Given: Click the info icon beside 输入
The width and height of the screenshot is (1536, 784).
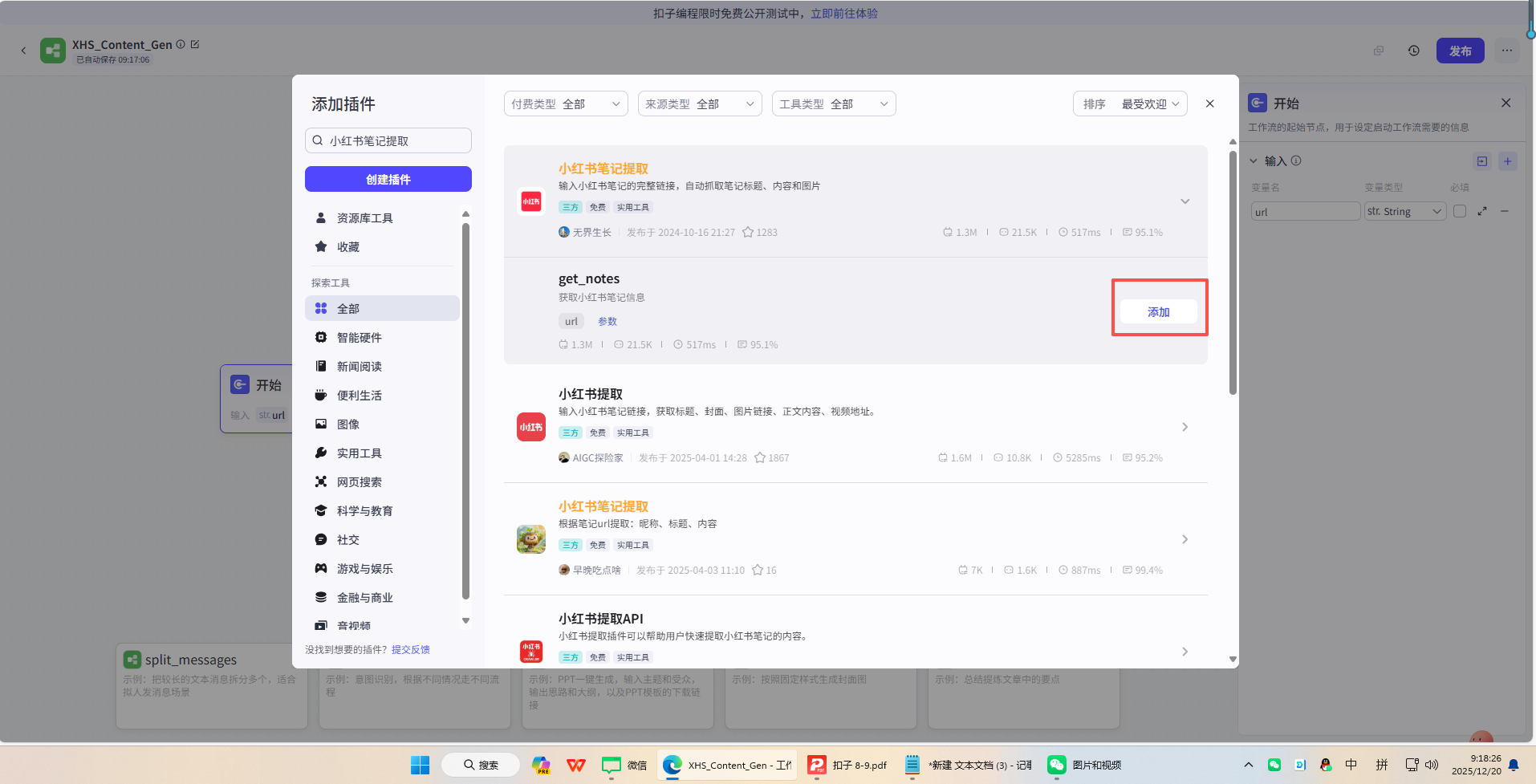Looking at the screenshot, I should coord(1296,160).
